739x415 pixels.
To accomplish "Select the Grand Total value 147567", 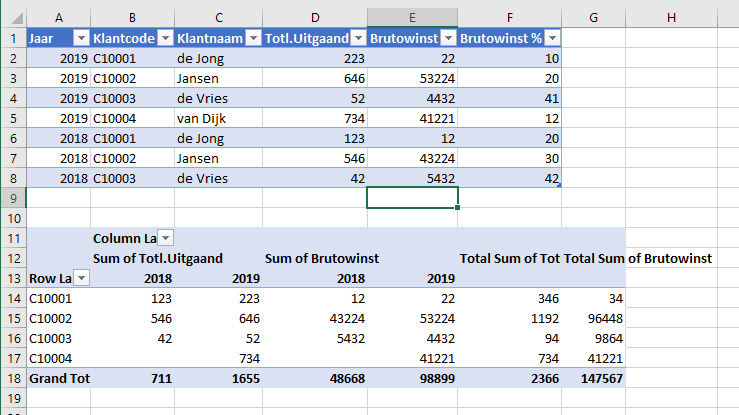I will pos(593,378).
